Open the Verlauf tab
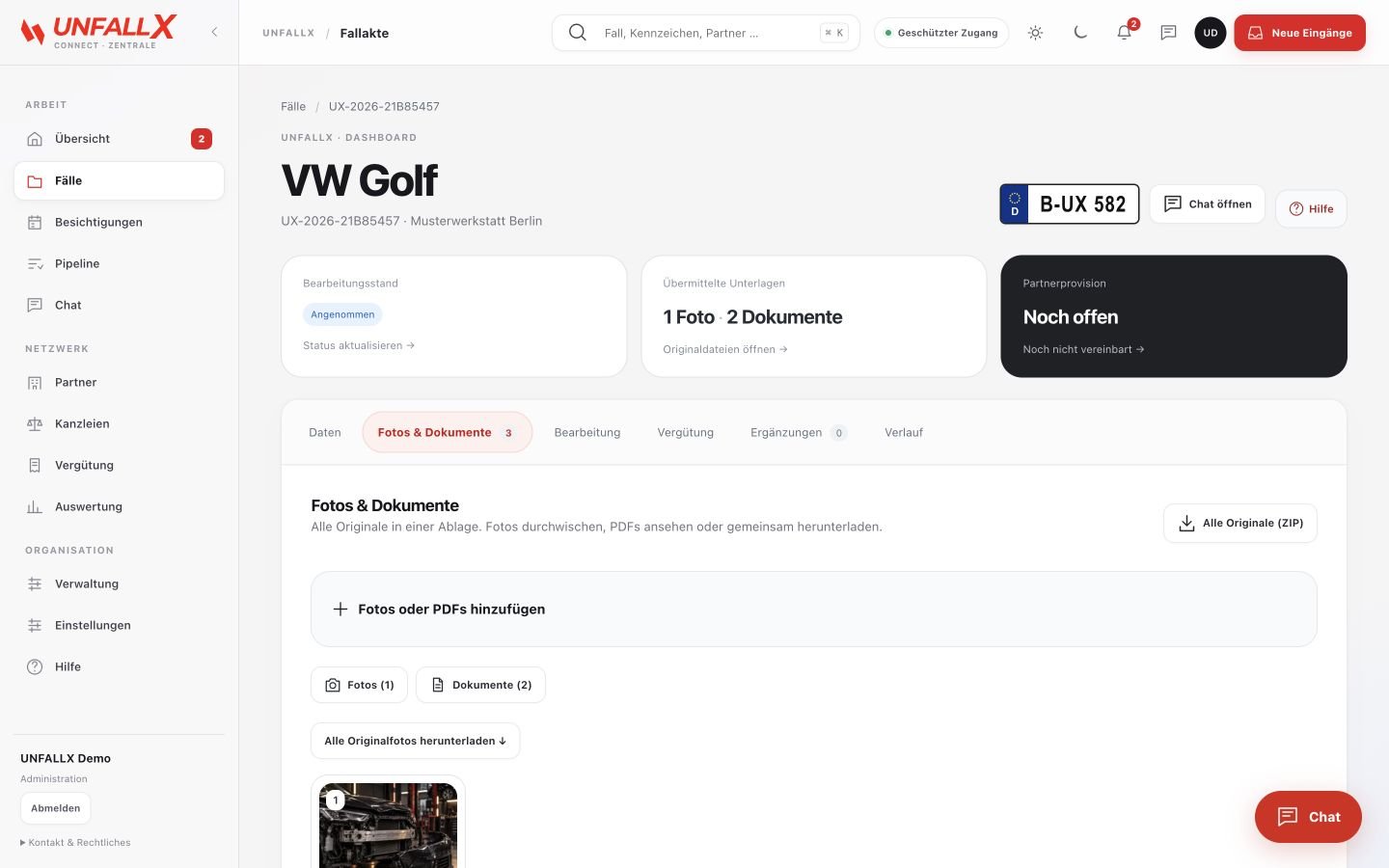Image resolution: width=1389 pixels, height=868 pixels. coord(904,432)
